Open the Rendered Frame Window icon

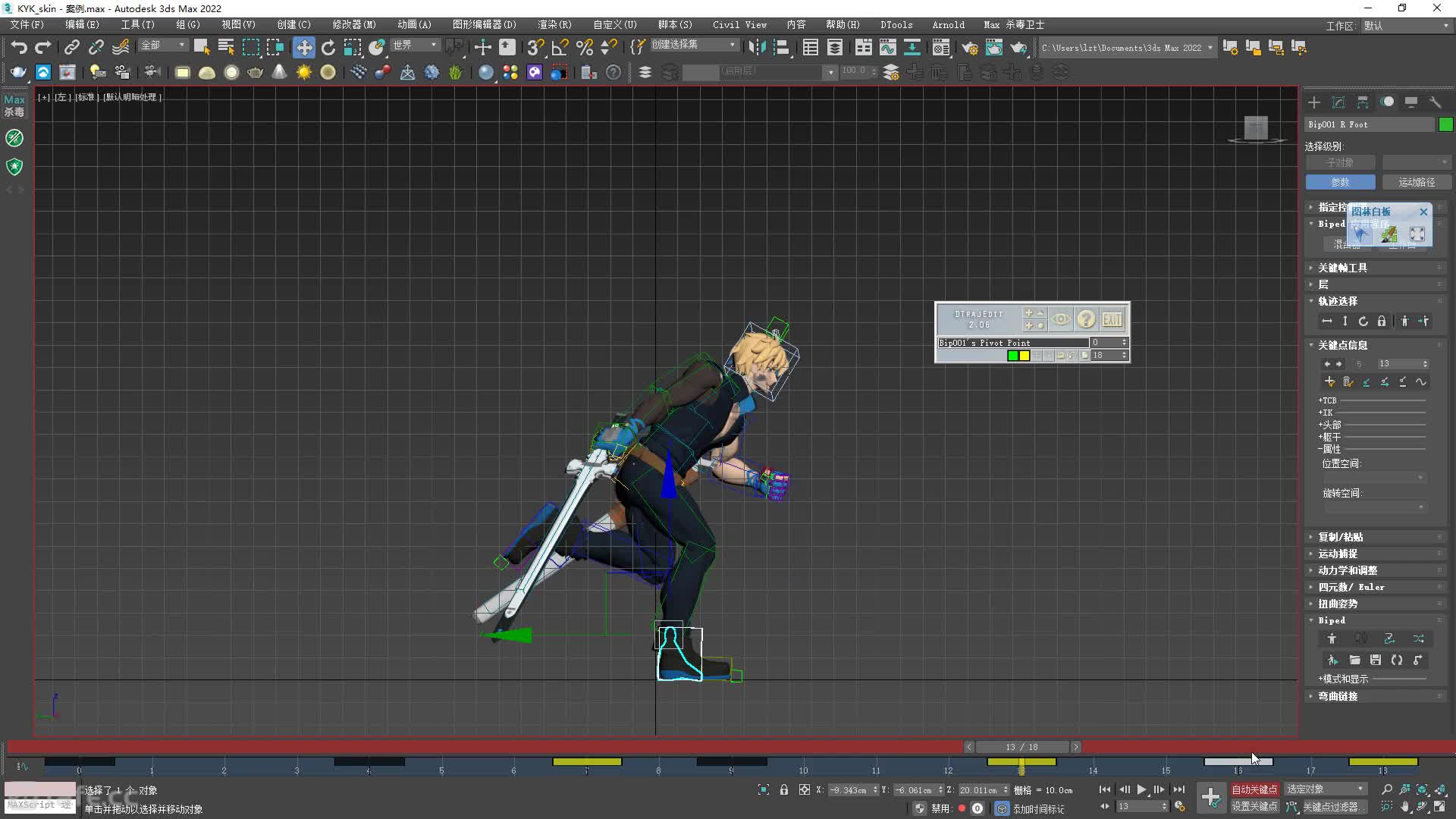[994, 47]
